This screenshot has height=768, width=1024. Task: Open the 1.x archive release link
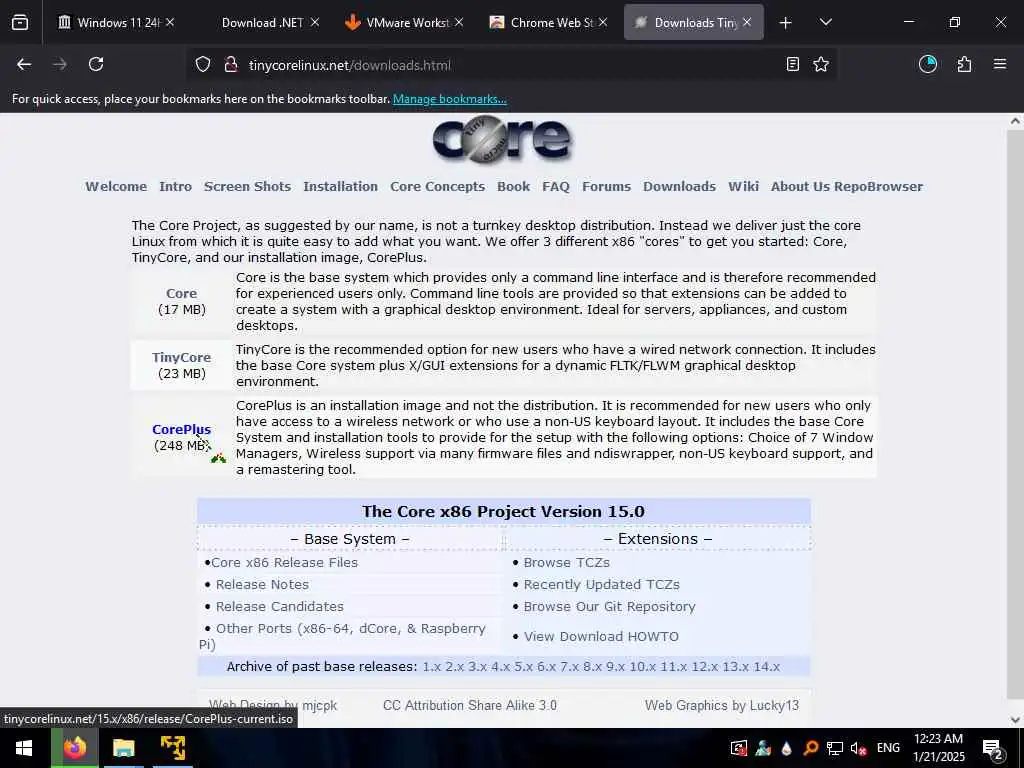pos(432,667)
